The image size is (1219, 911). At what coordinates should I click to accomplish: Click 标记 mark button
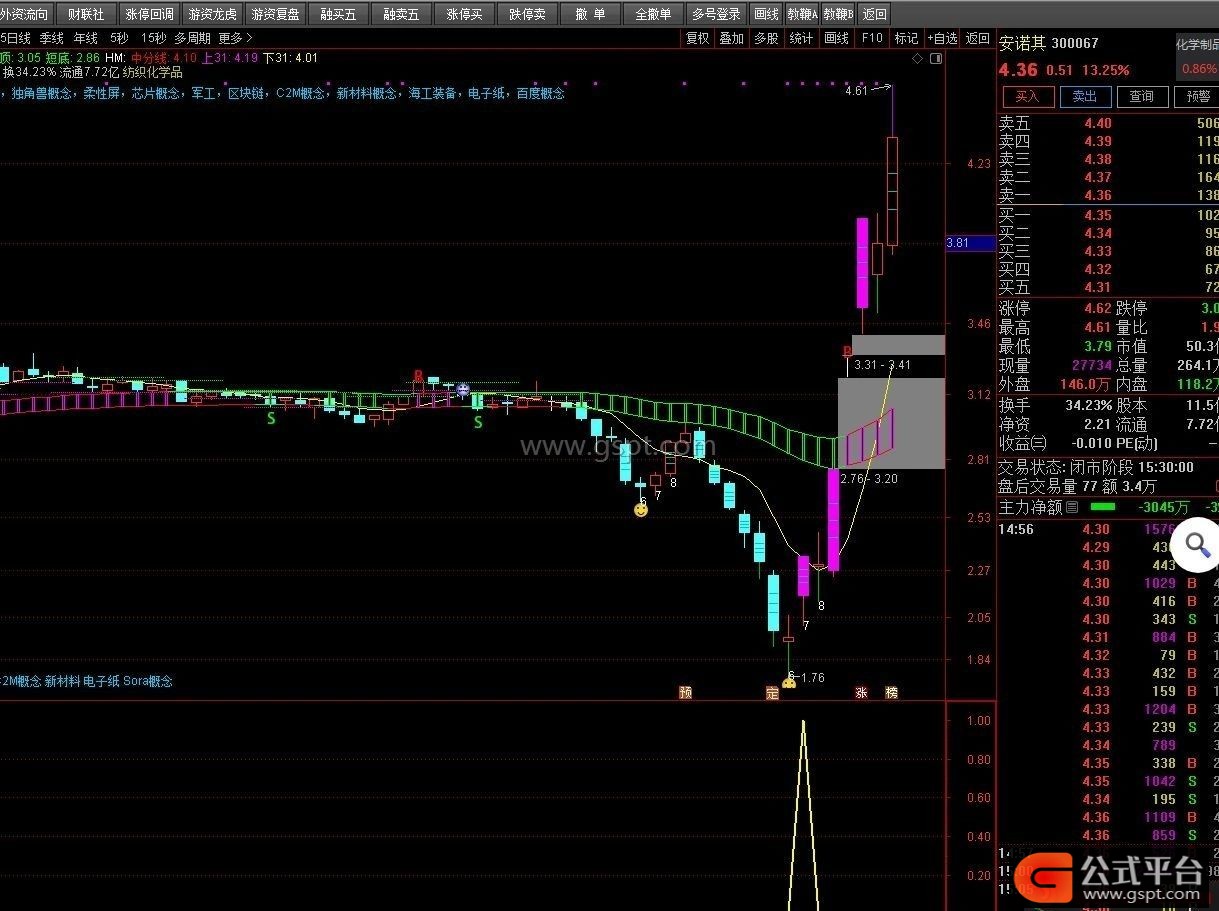(x=906, y=38)
